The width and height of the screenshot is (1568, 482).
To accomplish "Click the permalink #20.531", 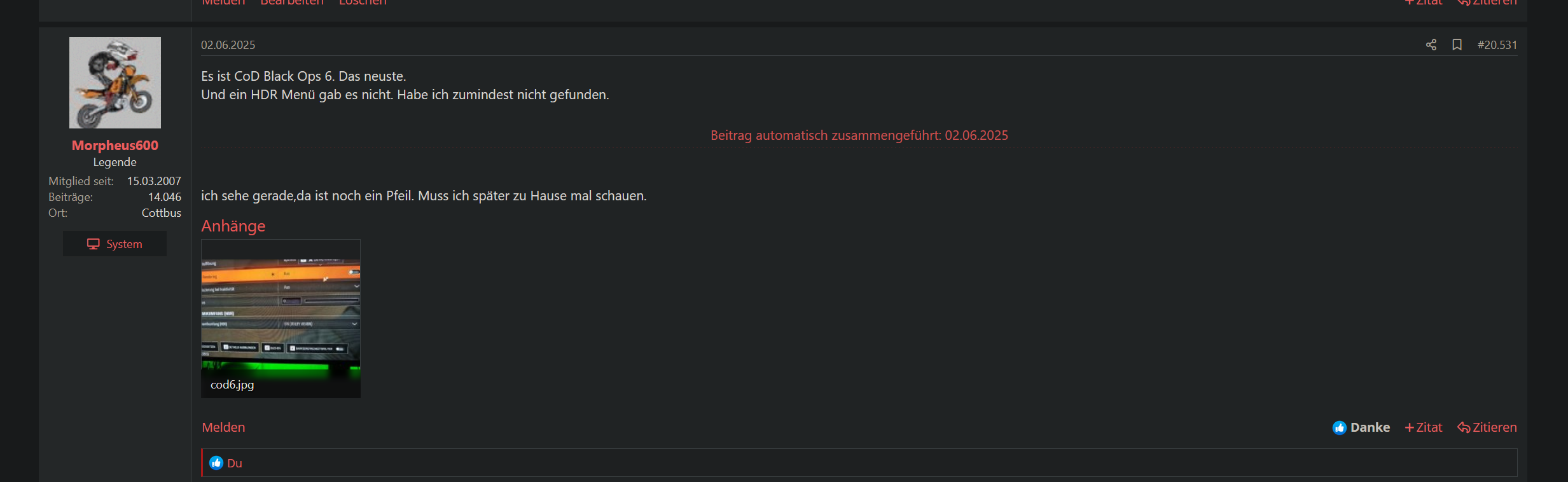I will [x=1497, y=45].
